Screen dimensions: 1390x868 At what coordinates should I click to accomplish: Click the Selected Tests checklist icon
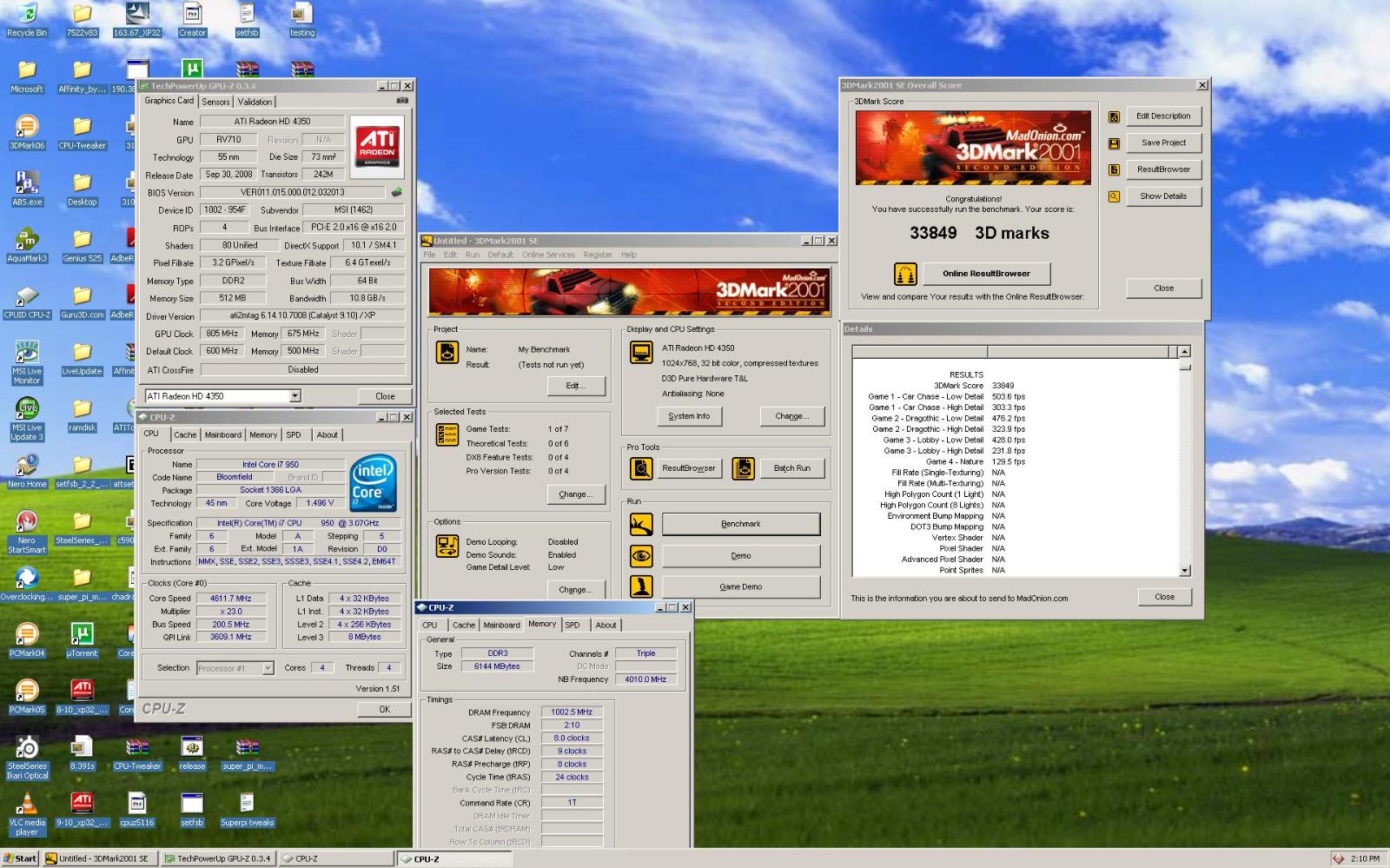[447, 434]
